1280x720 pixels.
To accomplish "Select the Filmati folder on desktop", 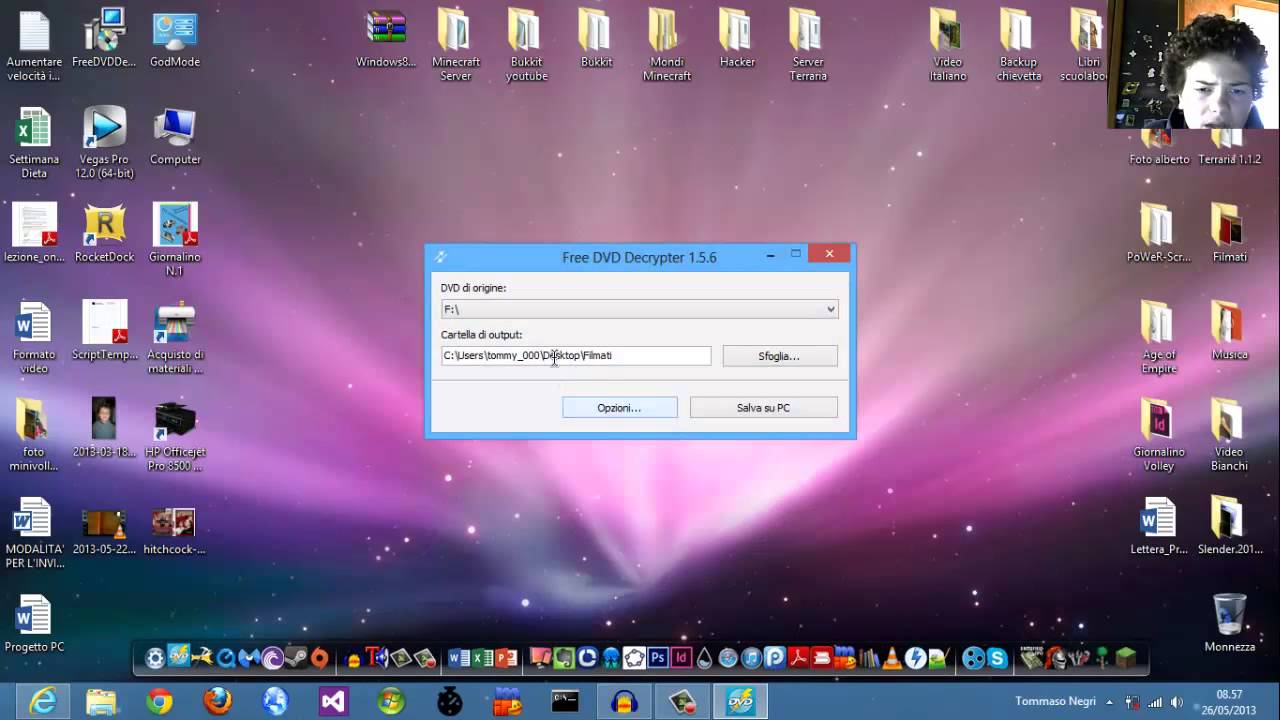I will [x=1229, y=234].
